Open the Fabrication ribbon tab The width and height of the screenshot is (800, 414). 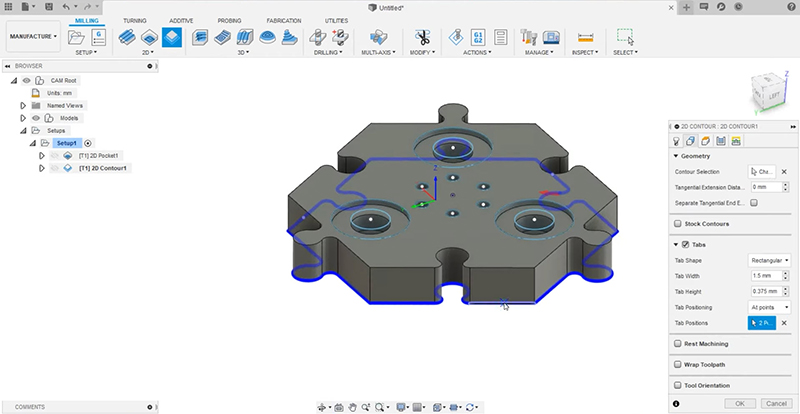(286, 20)
